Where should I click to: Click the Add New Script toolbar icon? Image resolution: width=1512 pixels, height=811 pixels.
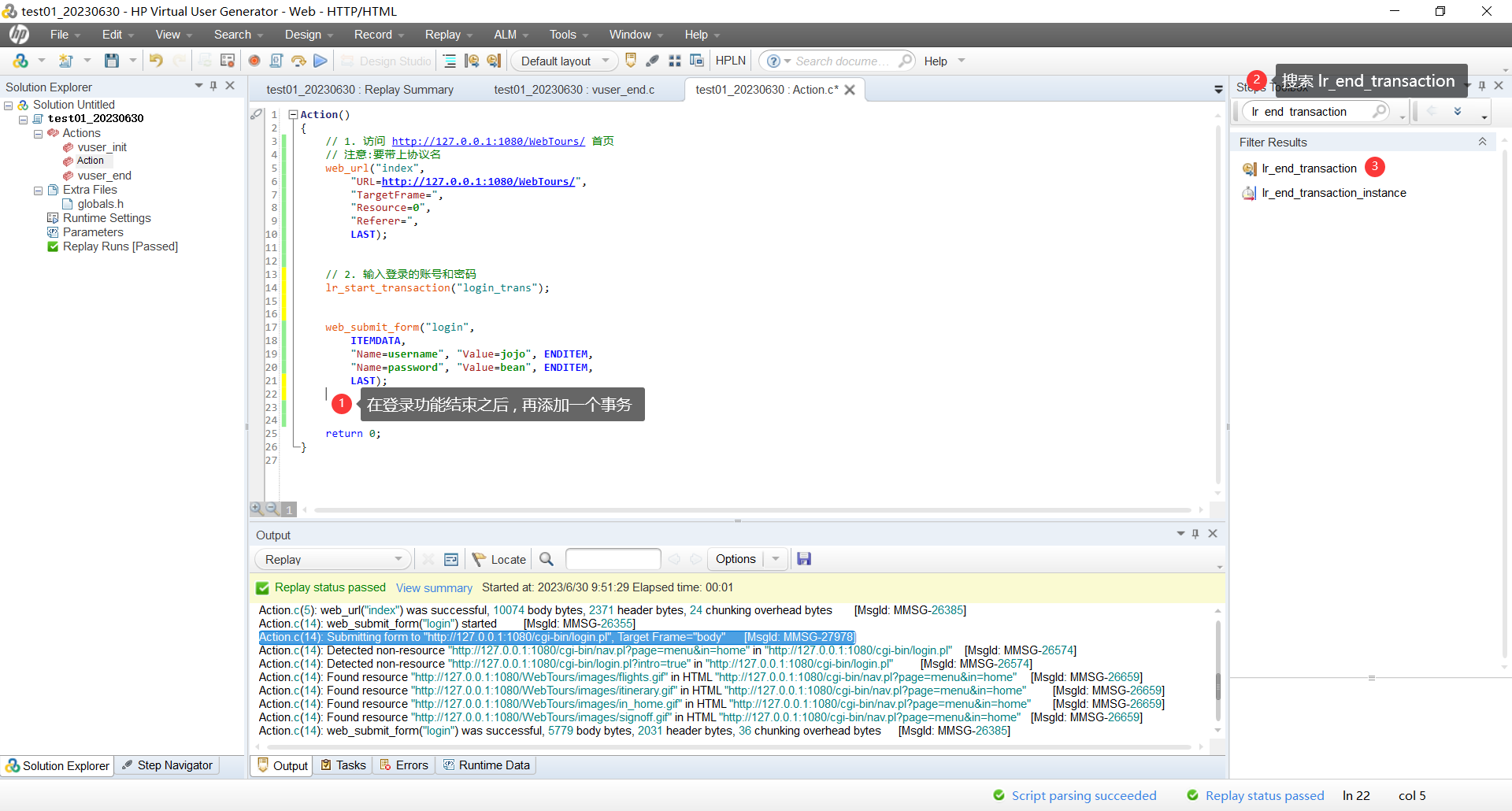tap(66, 61)
